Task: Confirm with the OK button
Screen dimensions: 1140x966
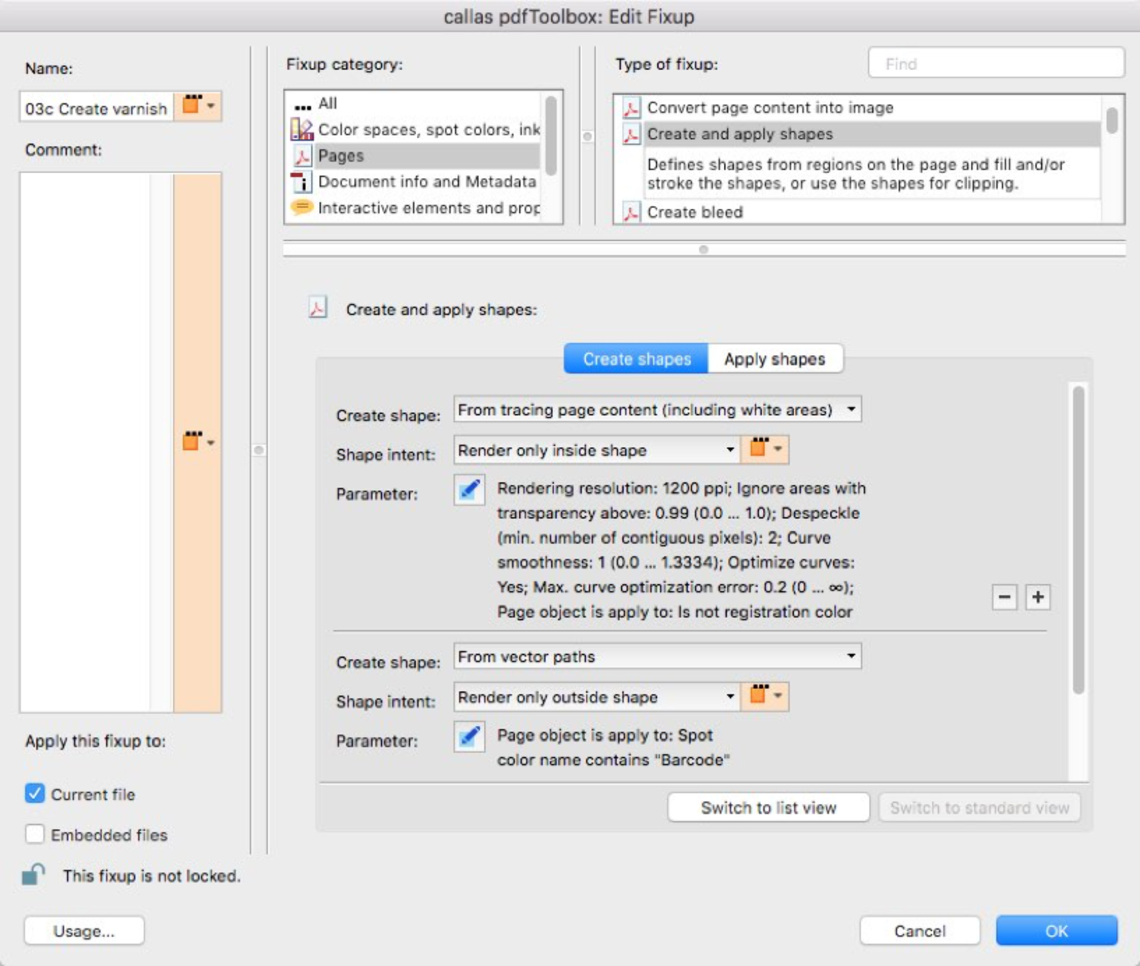Action: (1056, 931)
